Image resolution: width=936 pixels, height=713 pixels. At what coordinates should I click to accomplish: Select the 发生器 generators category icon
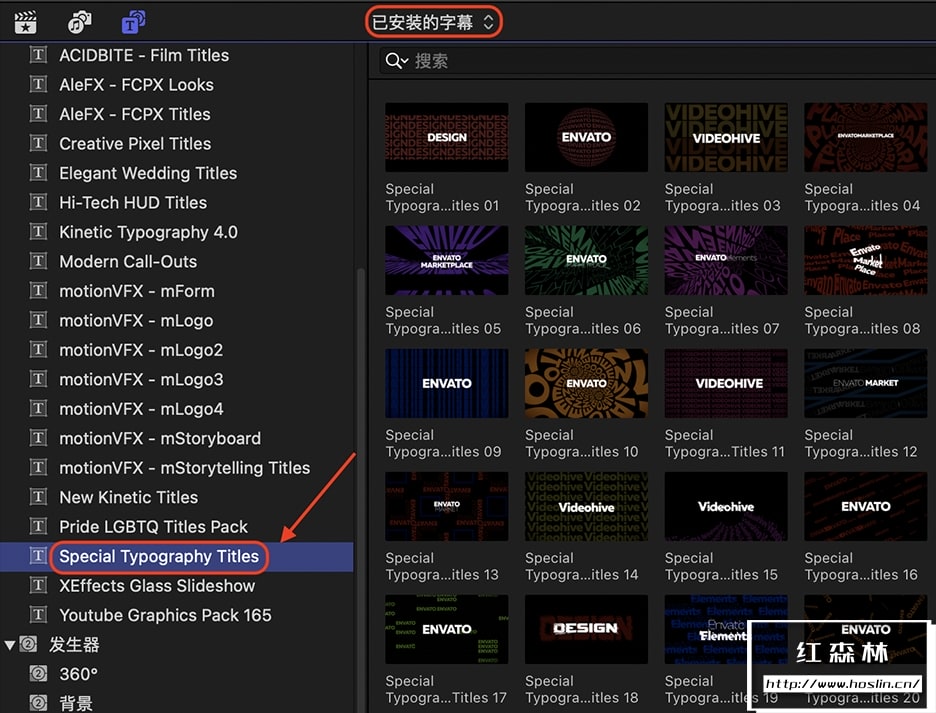tap(28, 644)
